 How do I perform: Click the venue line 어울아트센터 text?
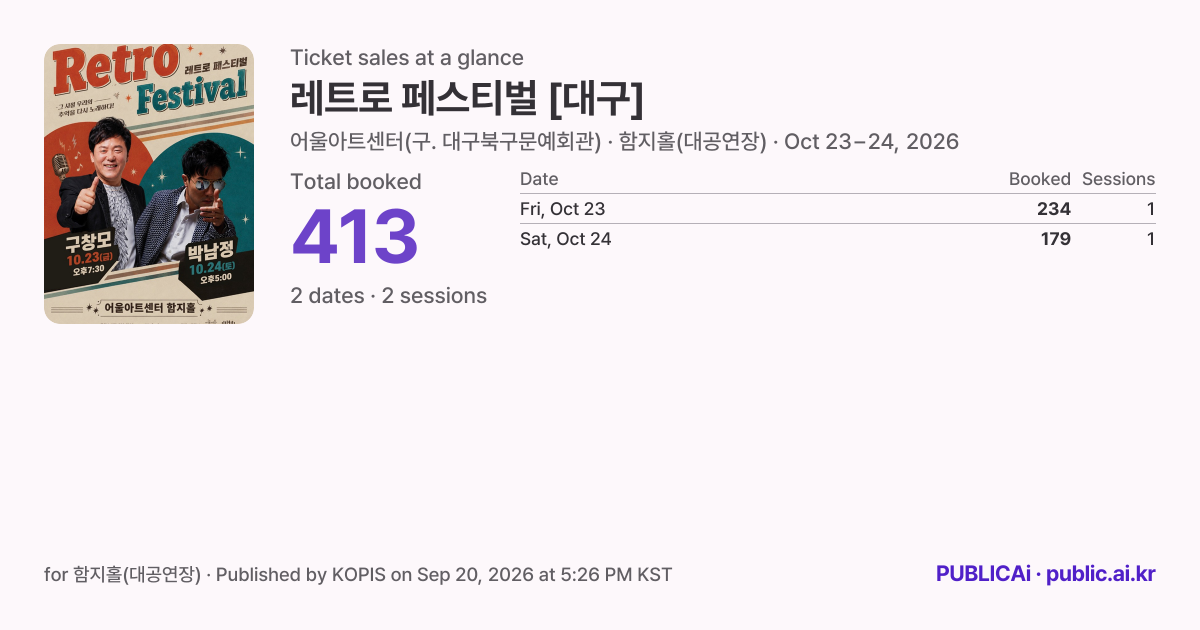click(445, 142)
